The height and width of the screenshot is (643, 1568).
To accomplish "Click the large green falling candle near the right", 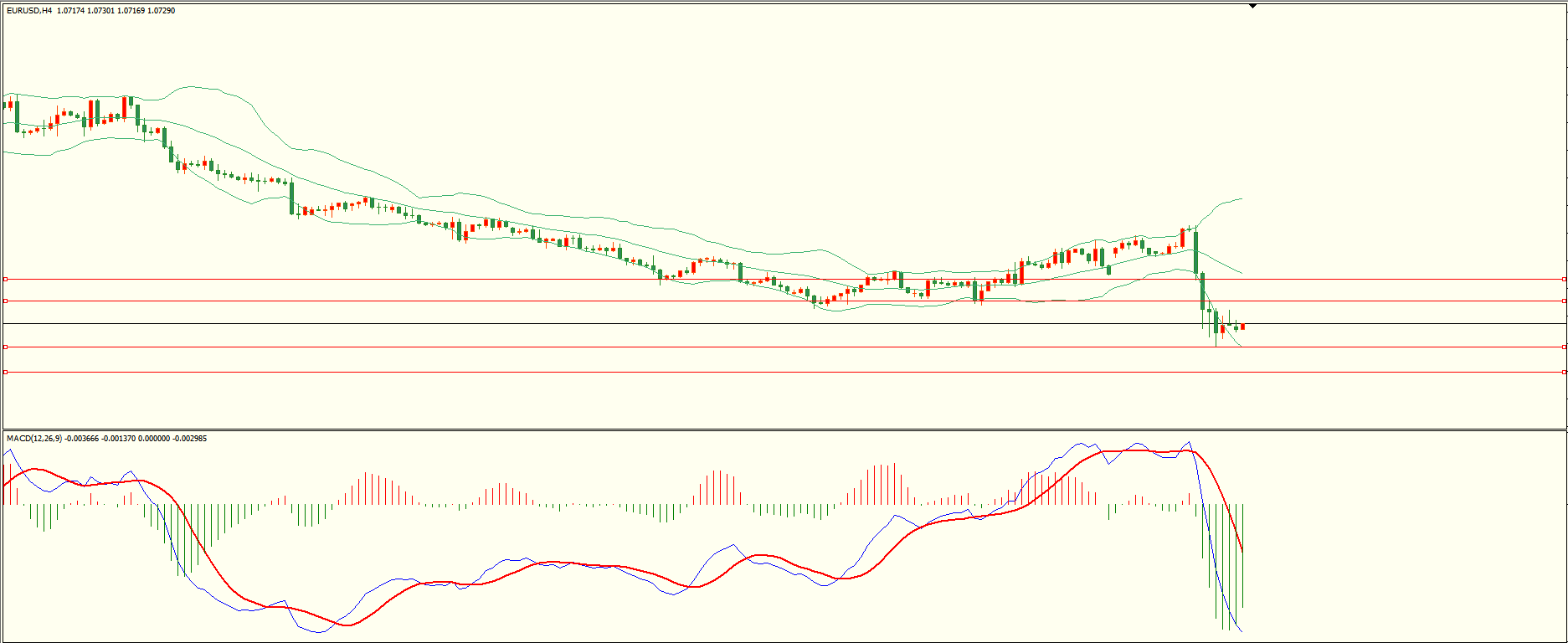I will click(x=1195, y=251).
